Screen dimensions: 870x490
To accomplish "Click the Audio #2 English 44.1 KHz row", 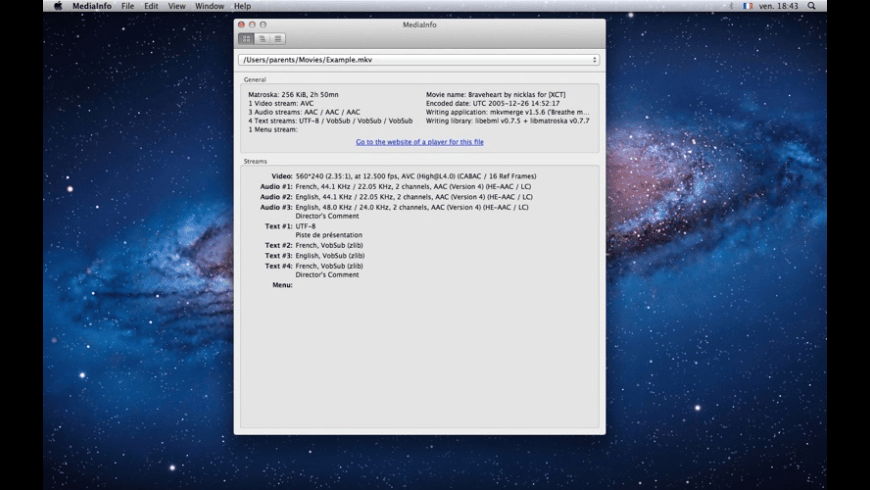I will [x=396, y=197].
